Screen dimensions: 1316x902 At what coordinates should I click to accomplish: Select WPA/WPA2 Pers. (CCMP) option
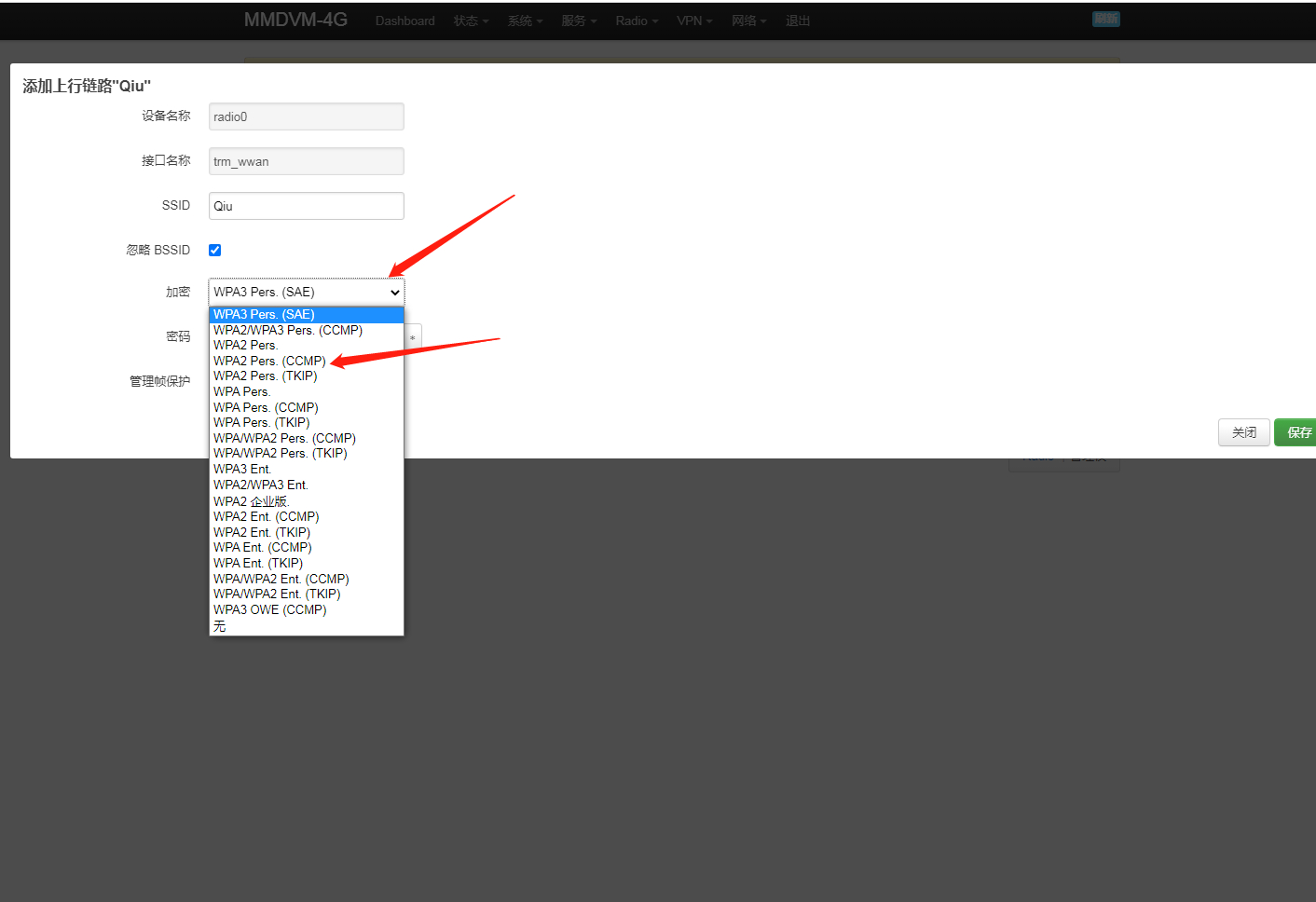pos(284,438)
